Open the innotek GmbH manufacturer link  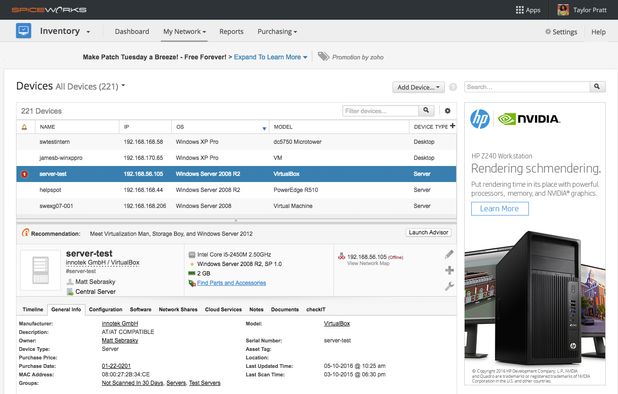tap(120, 323)
